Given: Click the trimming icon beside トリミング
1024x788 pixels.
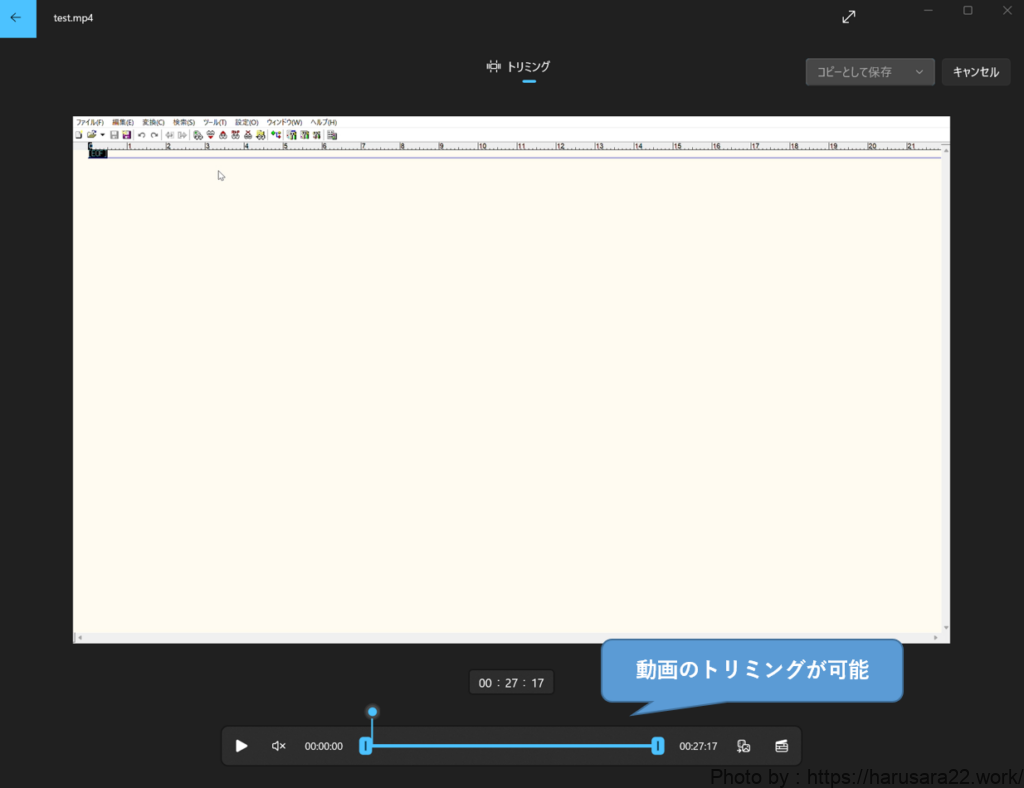Looking at the screenshot, I should 493,67.
